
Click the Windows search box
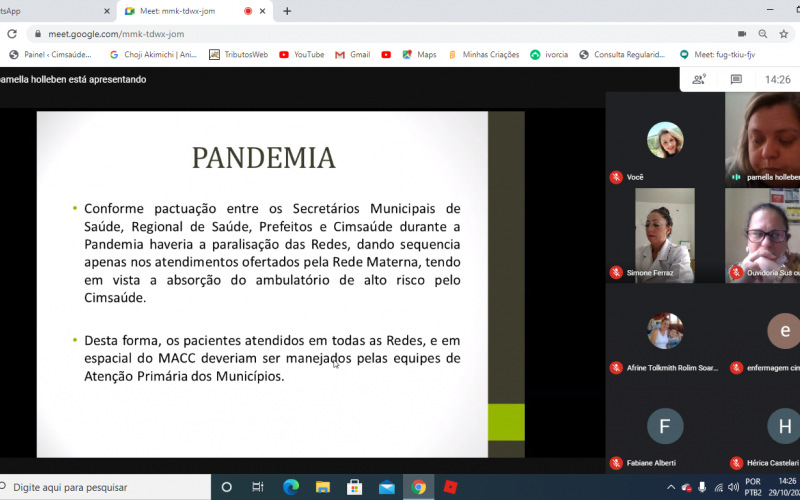pos(105,487)
